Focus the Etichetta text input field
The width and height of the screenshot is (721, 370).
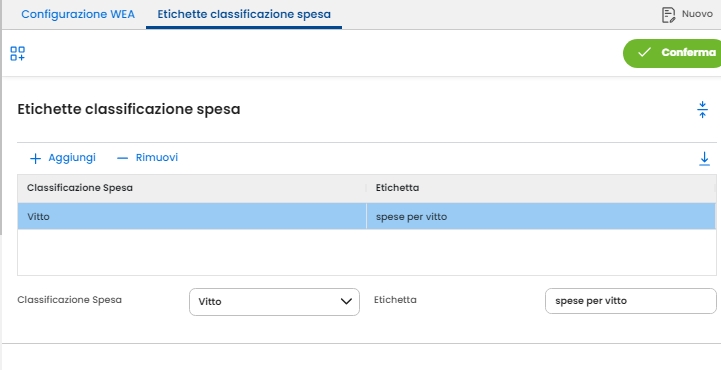coord(630,301)
